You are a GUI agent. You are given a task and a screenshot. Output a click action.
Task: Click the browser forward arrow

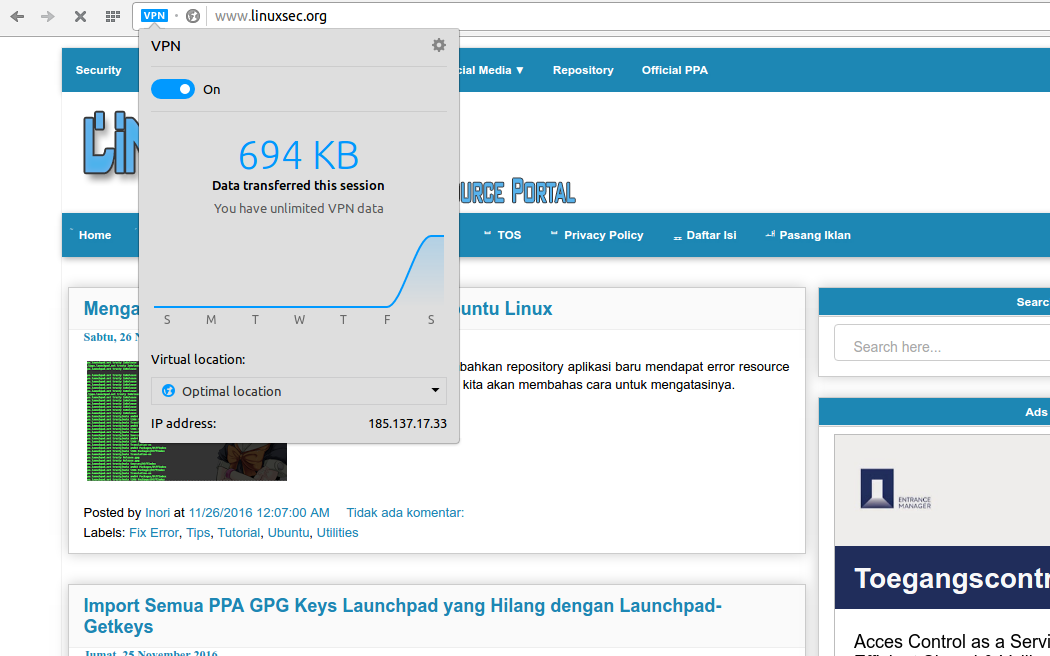tap(48, 16)
